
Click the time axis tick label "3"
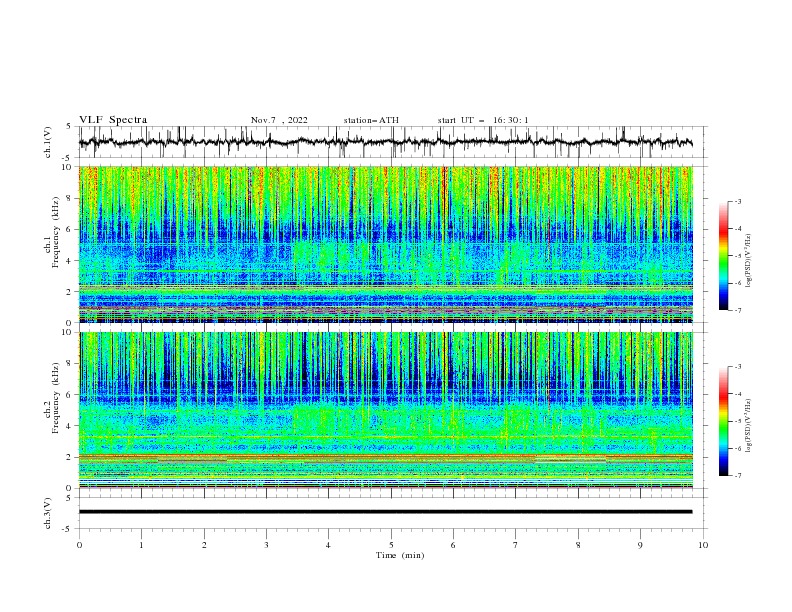(x=266, y=545)
